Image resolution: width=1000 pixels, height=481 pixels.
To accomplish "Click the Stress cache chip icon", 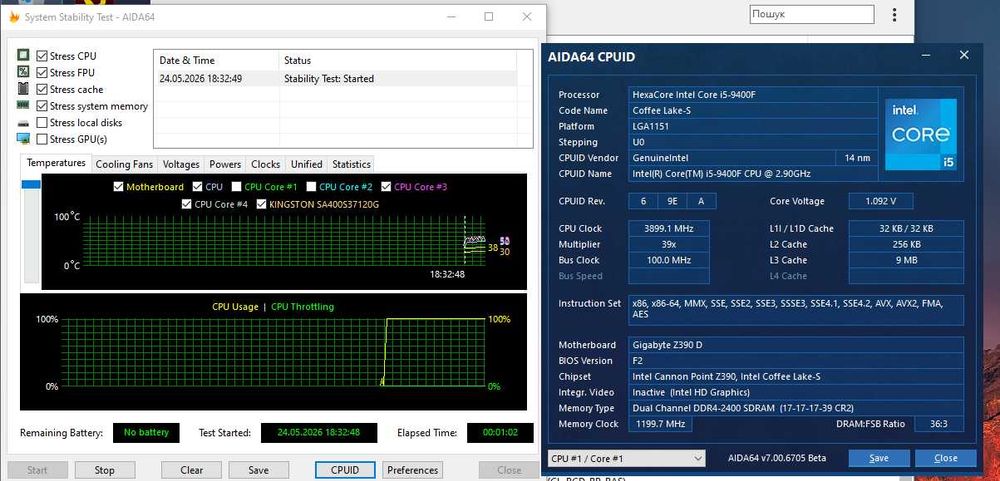I will [24, 89].
